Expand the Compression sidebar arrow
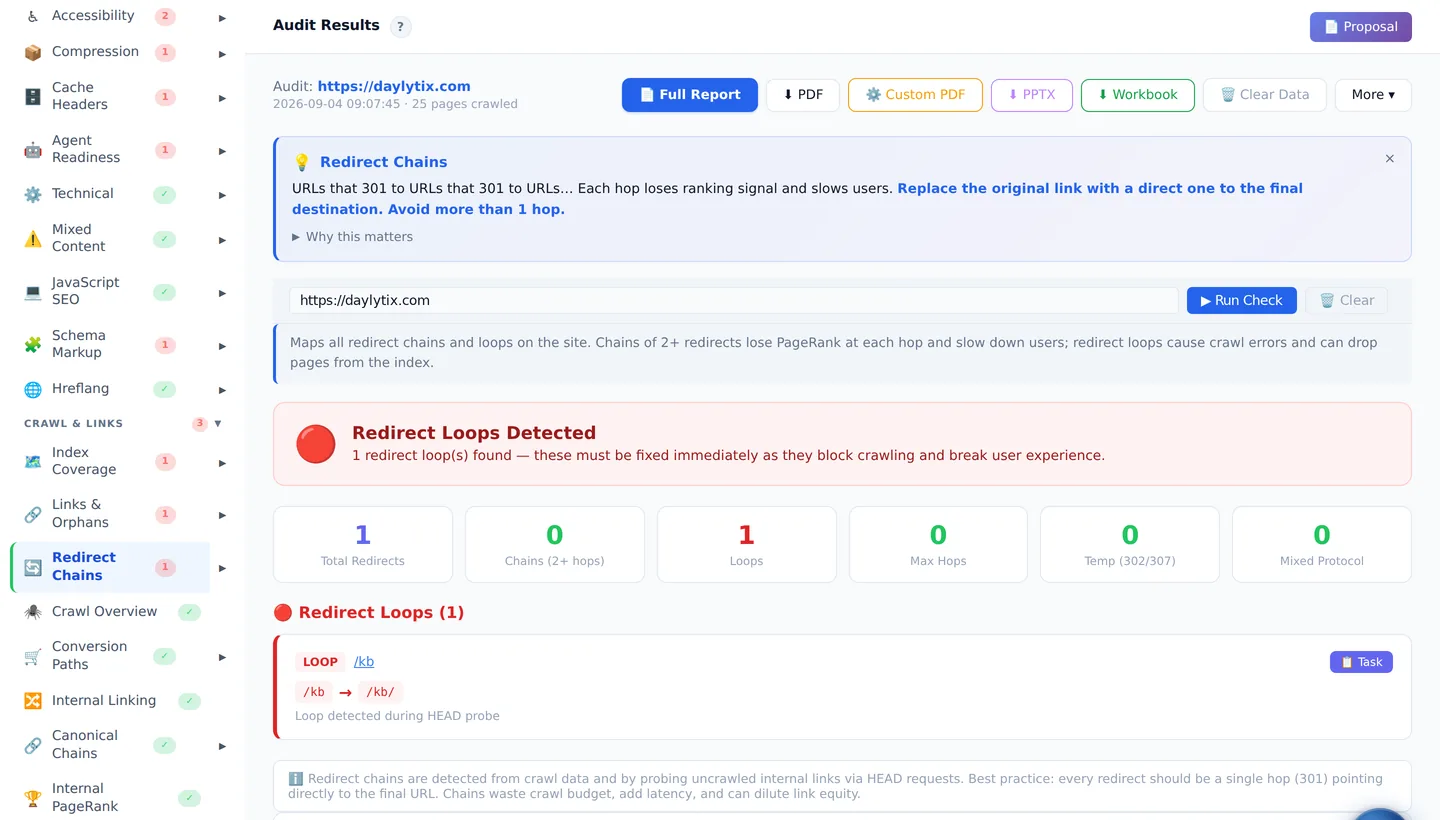 point(222,54)
